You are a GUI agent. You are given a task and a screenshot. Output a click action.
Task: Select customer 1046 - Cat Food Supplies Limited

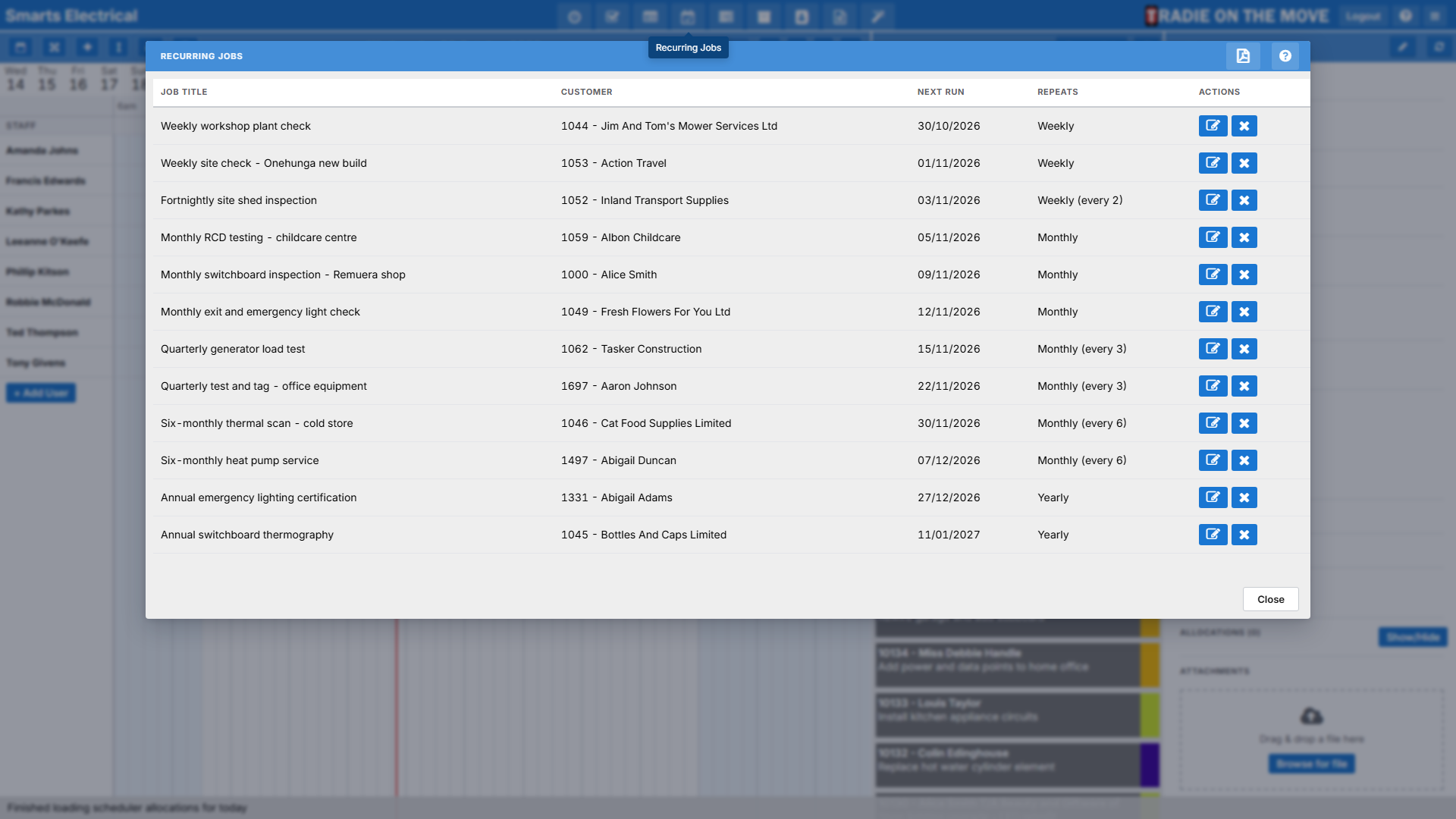(646, 423)
